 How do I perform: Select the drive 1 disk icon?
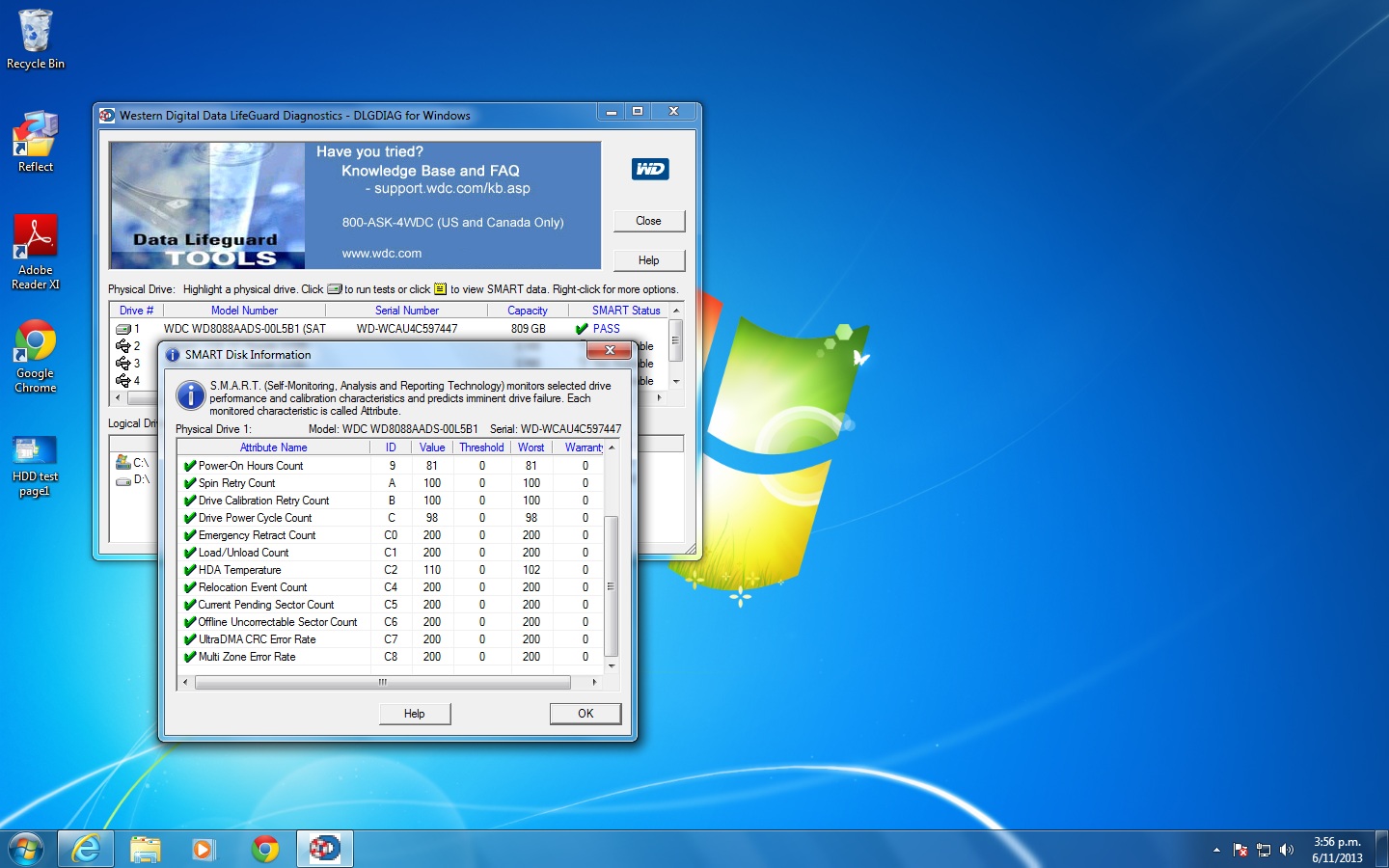point(123,329)
